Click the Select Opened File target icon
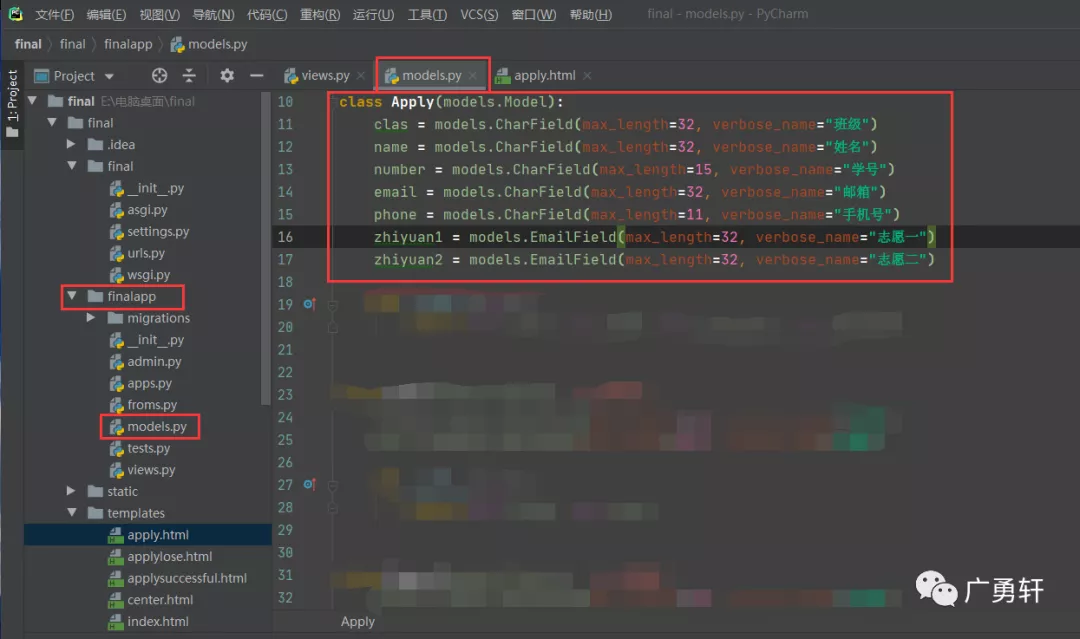This screenshot has width=1080, height=639. click(x=159, y=75)
